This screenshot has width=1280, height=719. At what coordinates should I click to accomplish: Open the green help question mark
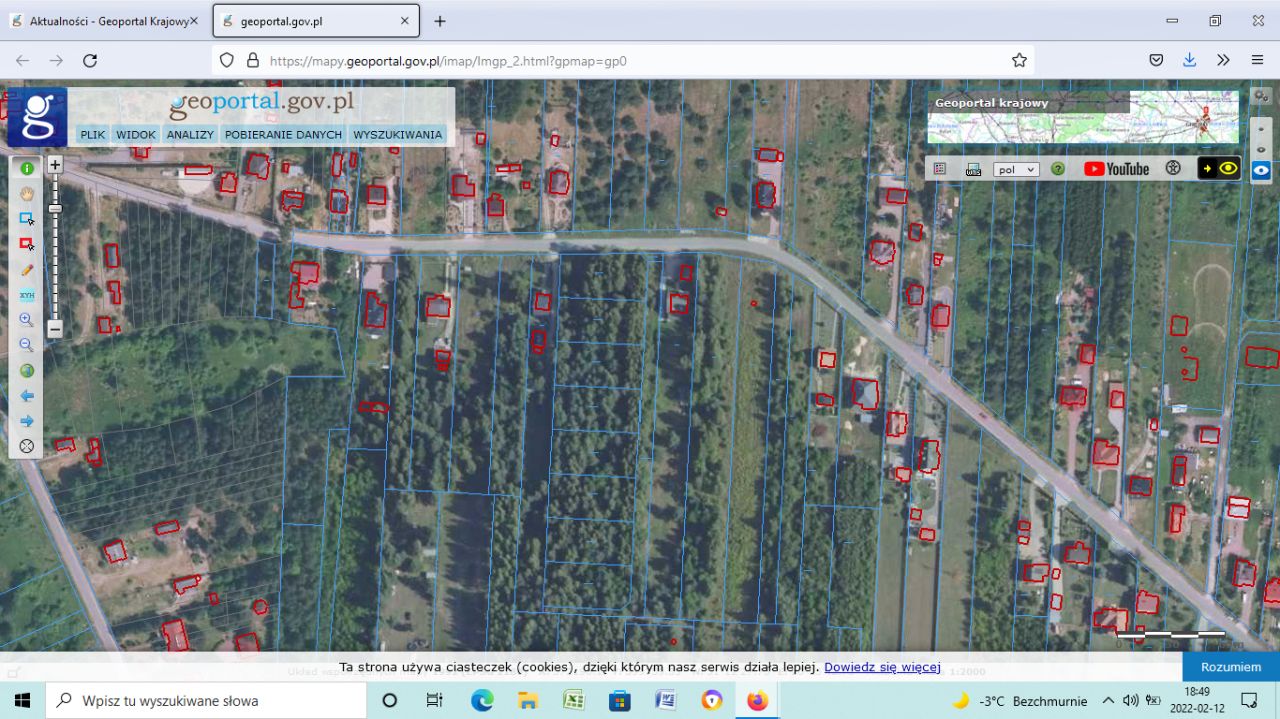tap(1058, 169)
